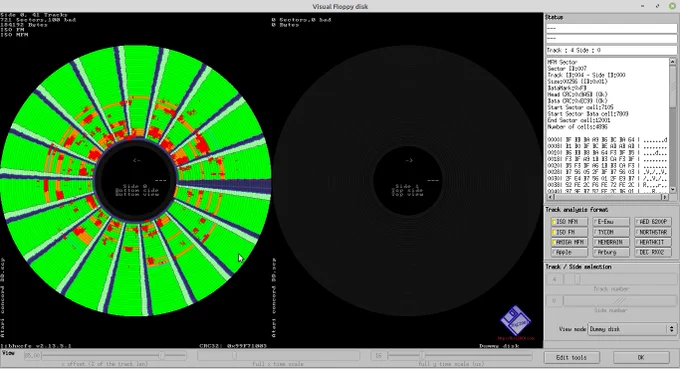Click the 'Track : 4 Side : 0' field
This screenshot has height=369, width=680.
tap(611, 50)
